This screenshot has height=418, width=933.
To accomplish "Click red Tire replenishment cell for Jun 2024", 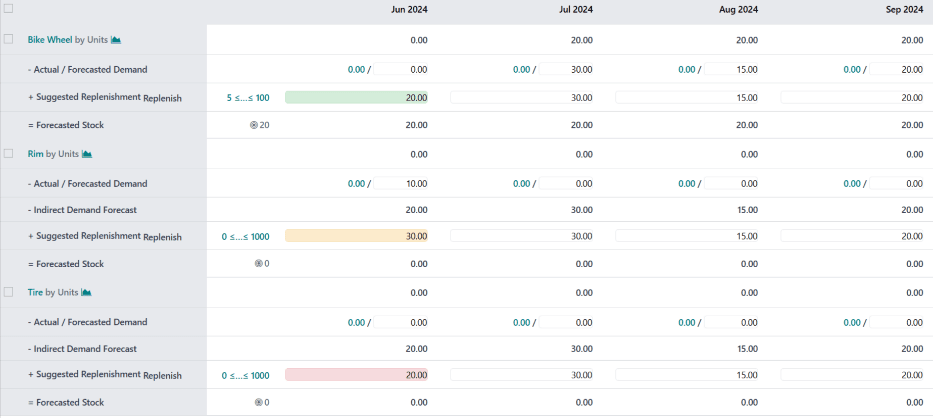I will tap(356, 375).
